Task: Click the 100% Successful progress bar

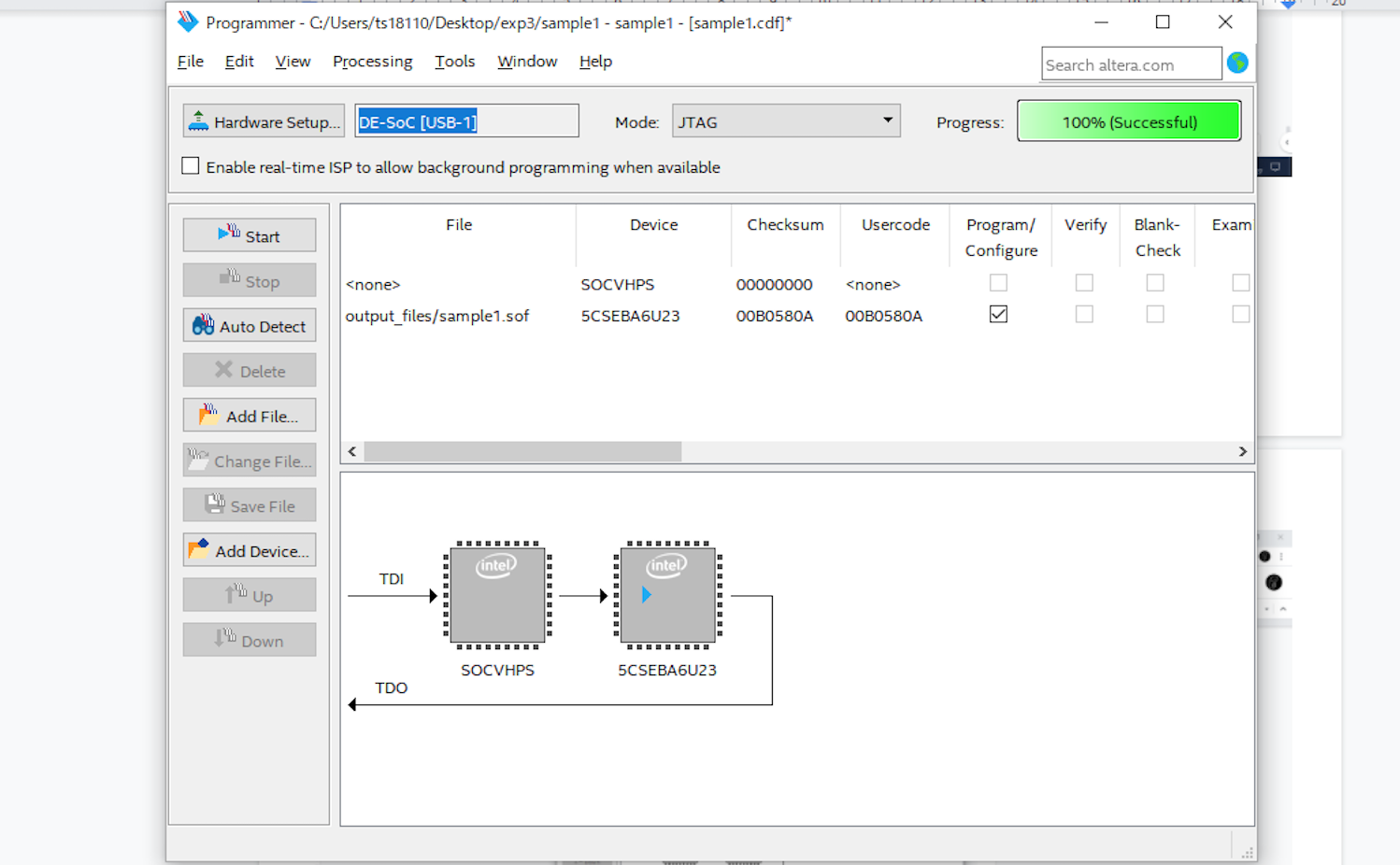Action: 1128,121
